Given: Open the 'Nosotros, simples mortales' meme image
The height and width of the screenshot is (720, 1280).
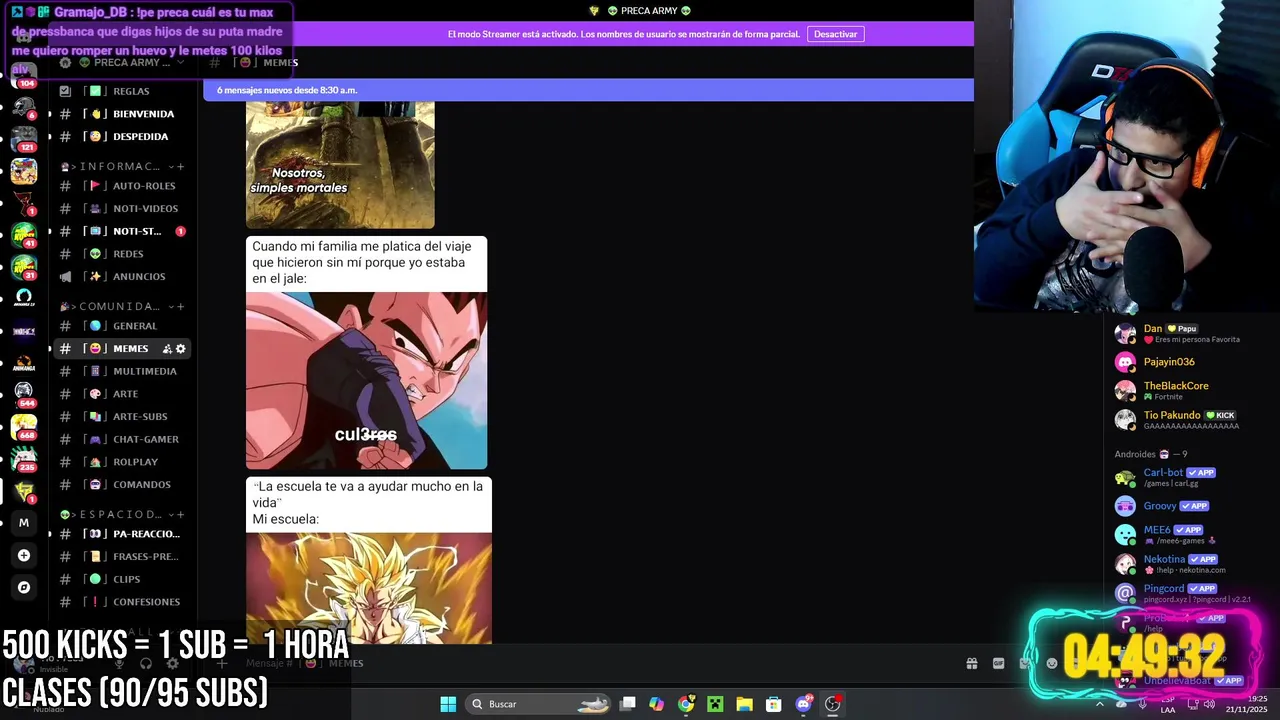Looking at the screenshot, I should tap(340, 165).
